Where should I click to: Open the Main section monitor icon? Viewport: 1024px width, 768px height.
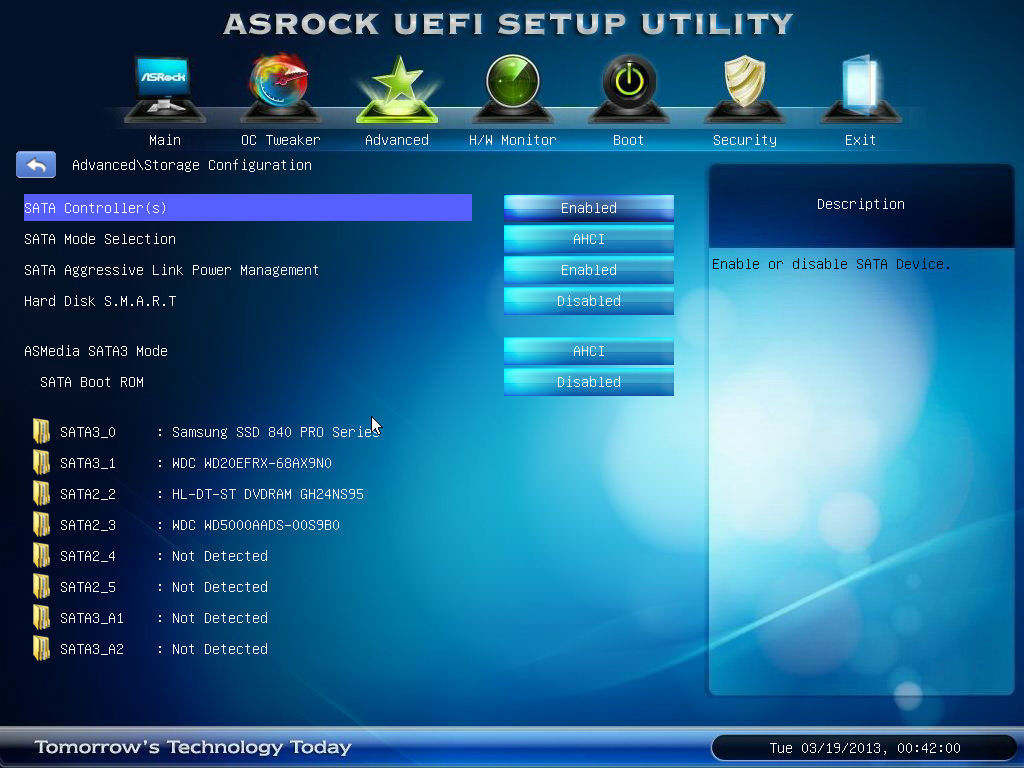(x=165, y=89)
